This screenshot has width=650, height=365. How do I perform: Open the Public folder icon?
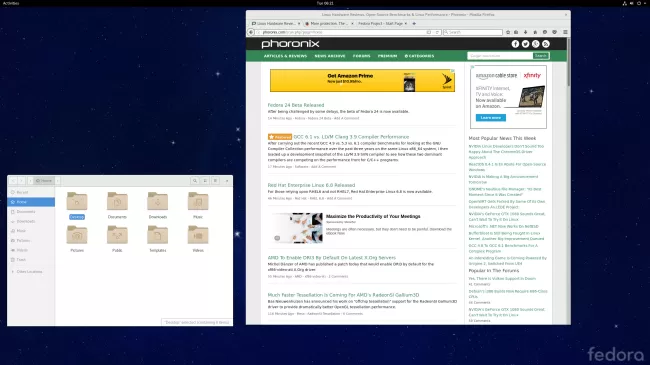click(x=117, y=236)
